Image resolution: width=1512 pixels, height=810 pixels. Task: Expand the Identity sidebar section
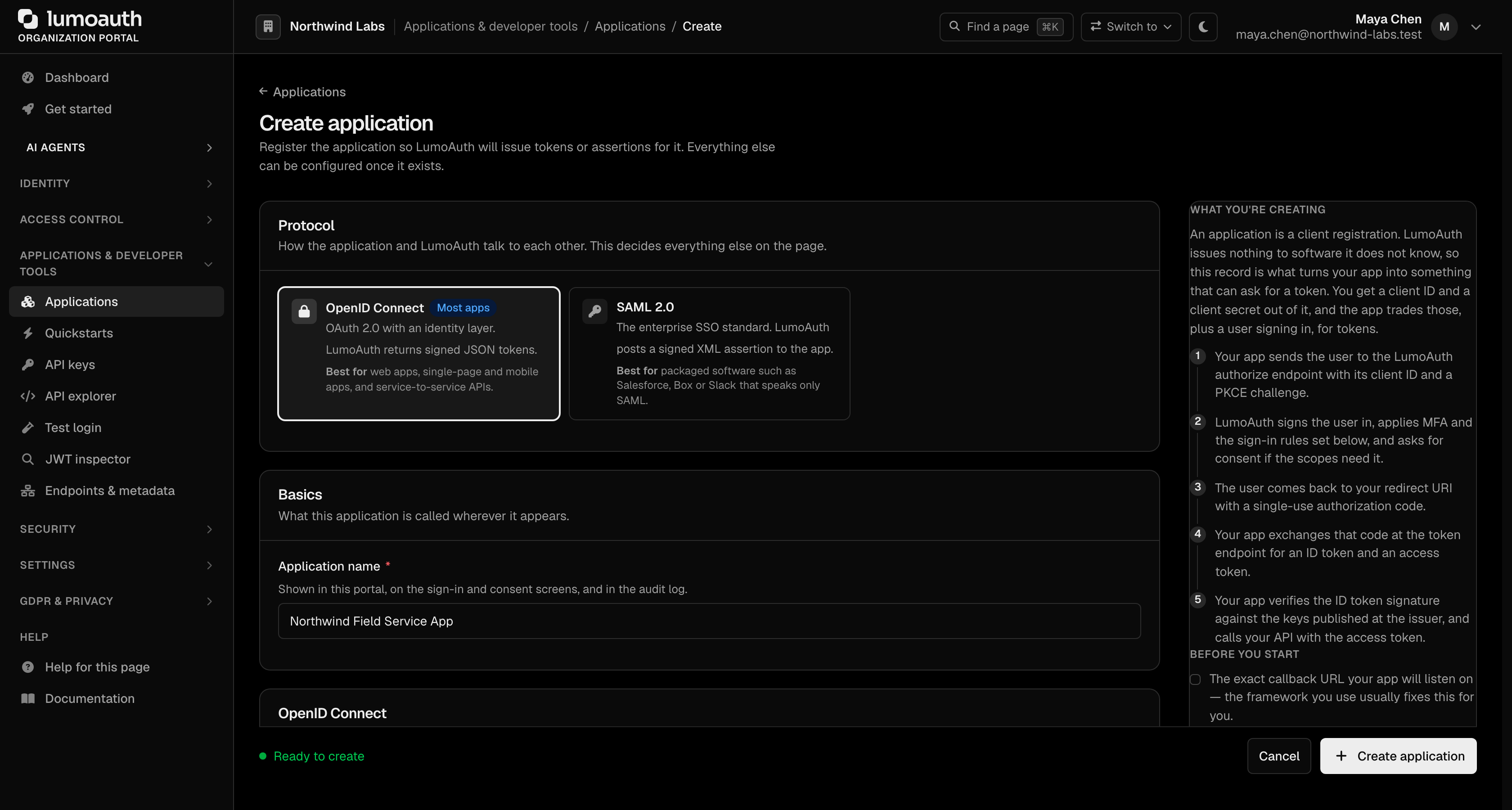116,184
